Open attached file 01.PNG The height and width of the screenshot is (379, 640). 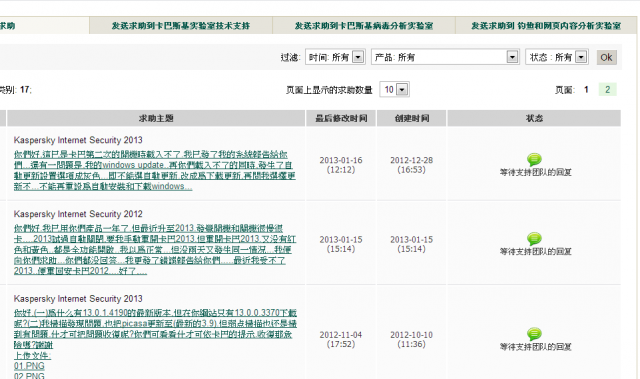(29, 366)
